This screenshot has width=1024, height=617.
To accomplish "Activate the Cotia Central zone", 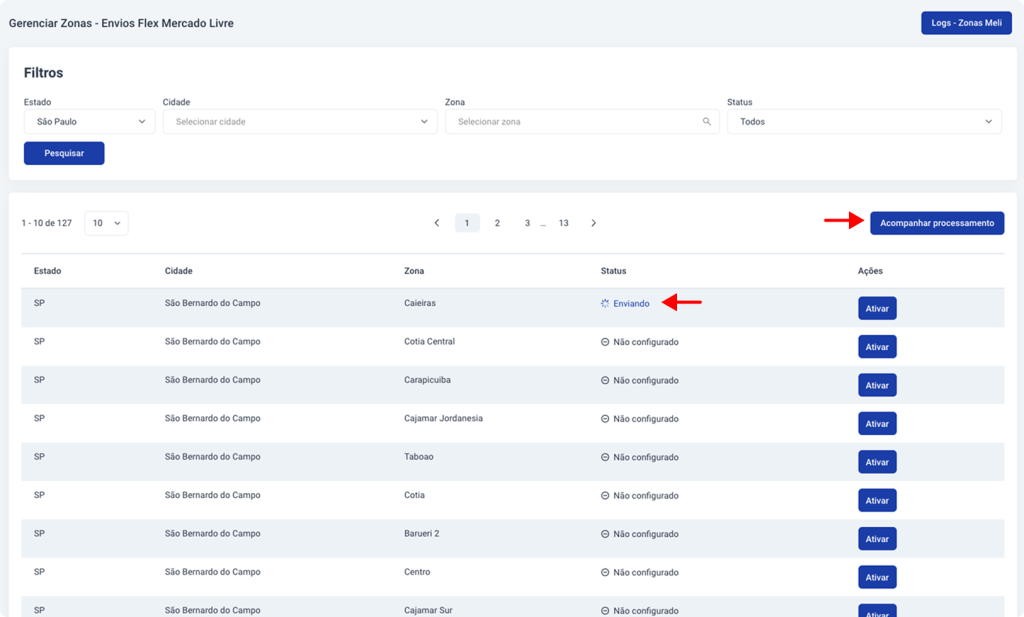I will pyautogui.click(x=877, y=347).
